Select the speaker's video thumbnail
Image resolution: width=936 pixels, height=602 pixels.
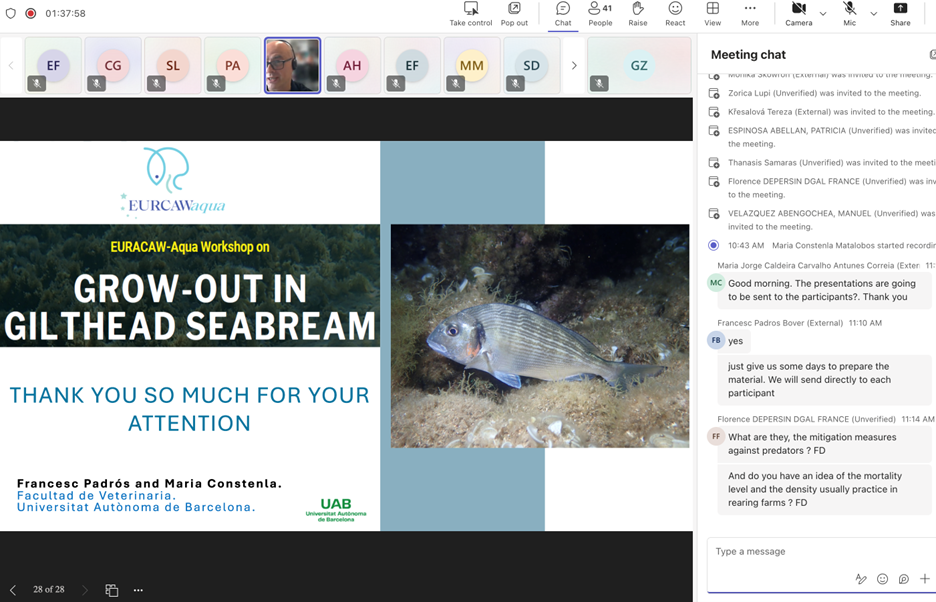[x=292, y=66]
